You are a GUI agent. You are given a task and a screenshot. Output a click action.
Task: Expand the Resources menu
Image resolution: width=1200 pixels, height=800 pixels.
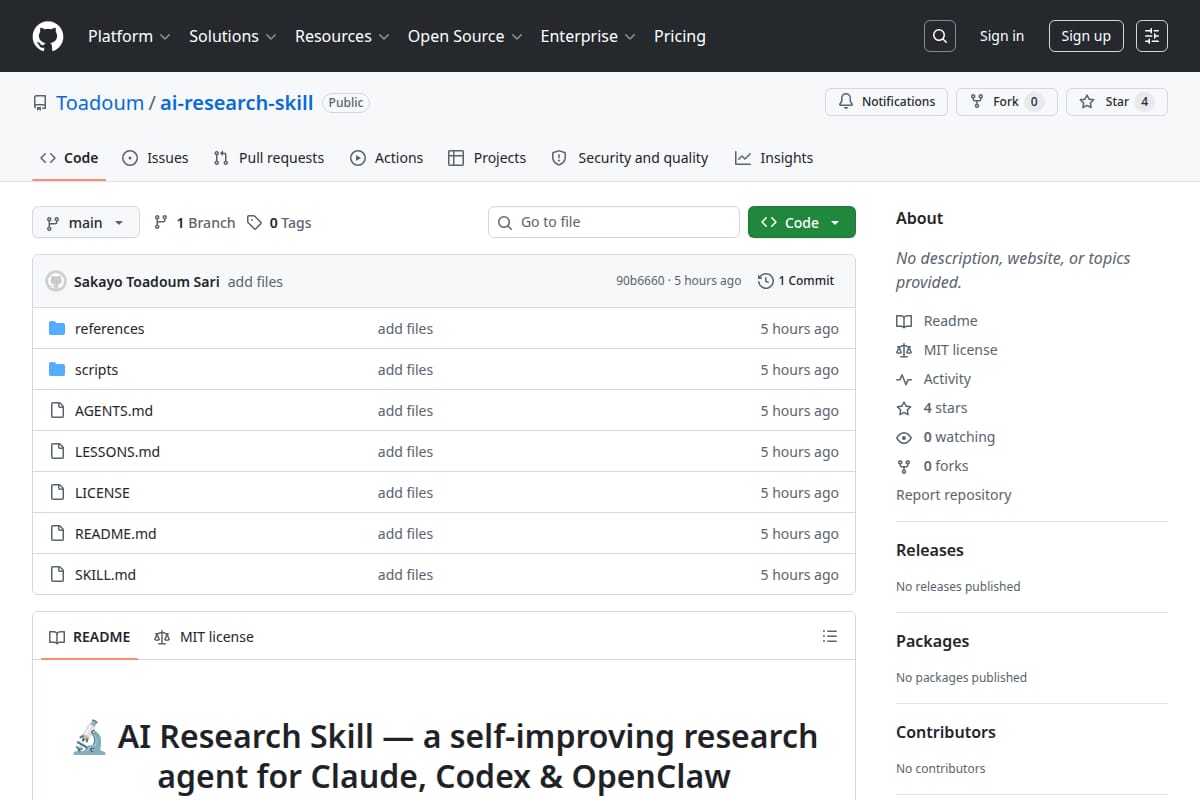pos(341,36)
